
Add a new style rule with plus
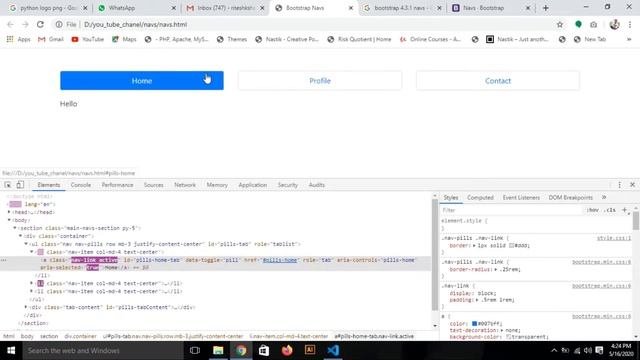(624, 210)
